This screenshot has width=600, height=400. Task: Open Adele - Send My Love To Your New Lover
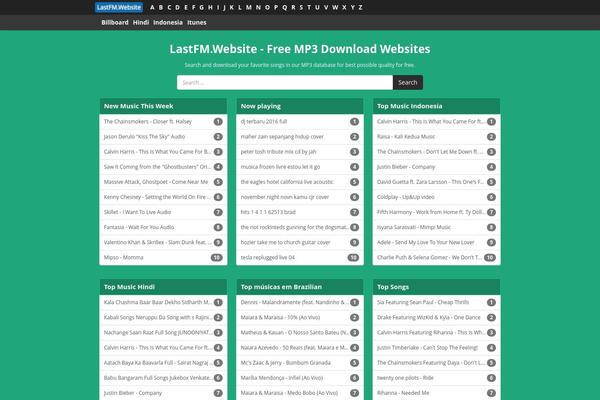426,242
